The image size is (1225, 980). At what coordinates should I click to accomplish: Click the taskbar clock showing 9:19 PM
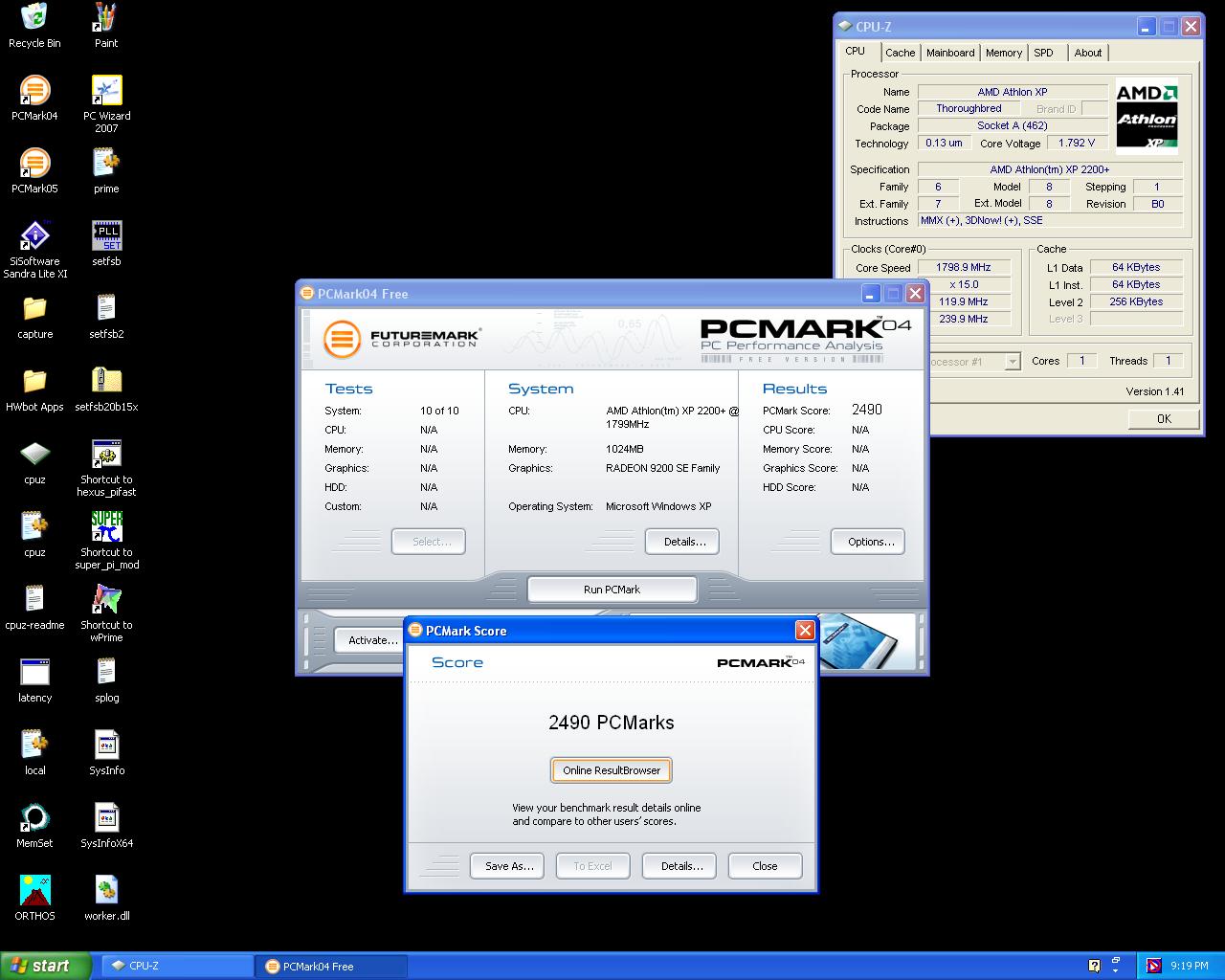point(1190,967)
